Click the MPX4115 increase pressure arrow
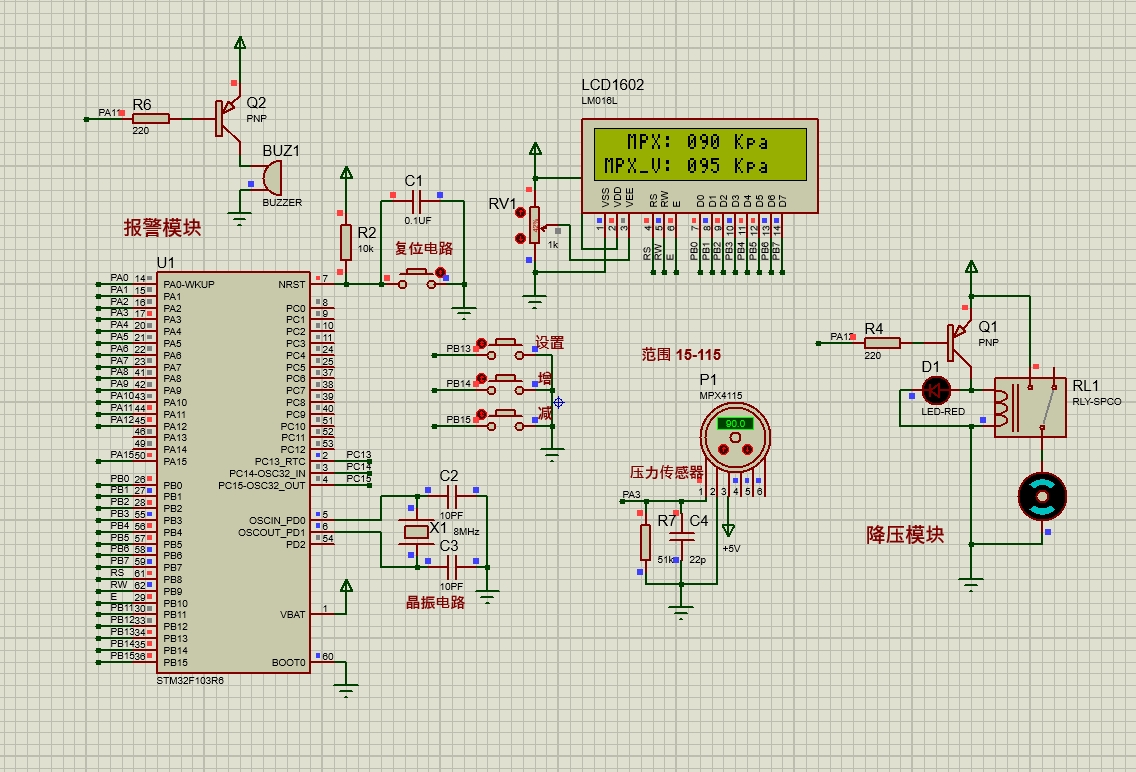The width and height of the screenshot is (1136, 772). [x=723, y=450]
